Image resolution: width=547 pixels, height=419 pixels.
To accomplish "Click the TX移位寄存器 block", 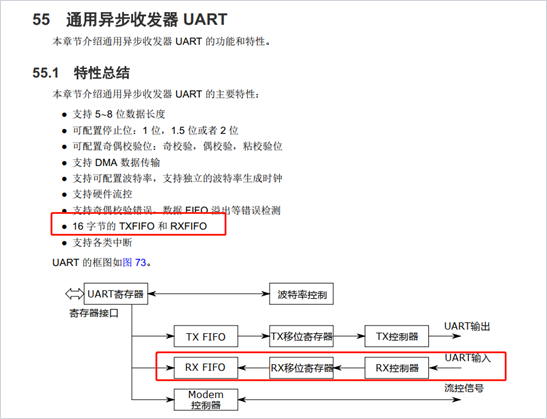I will (301, 336).
